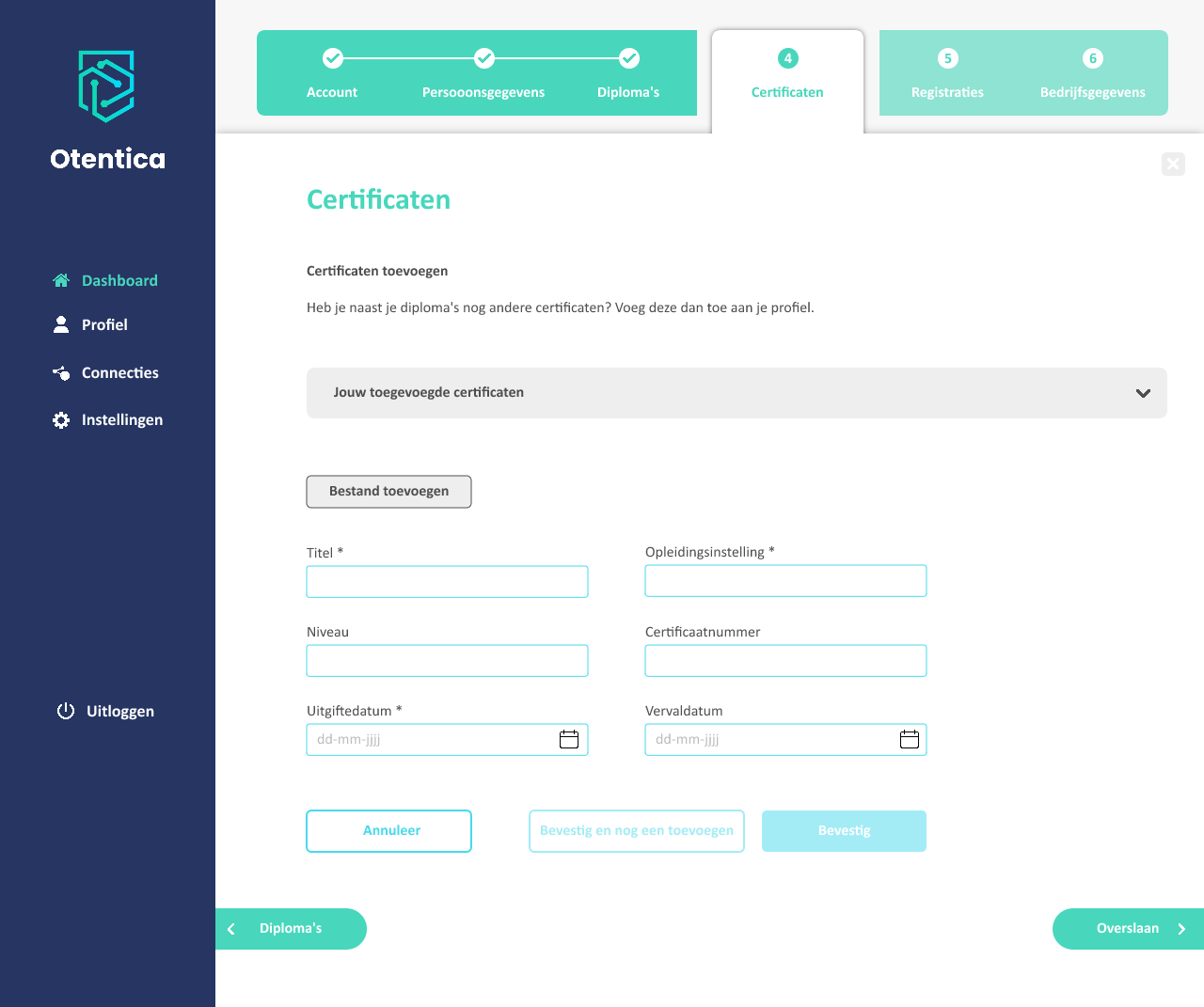This screenshot has height=1007, width=1204.
Task: Click the right arrow beside Overslaan
Action: 1182,929
